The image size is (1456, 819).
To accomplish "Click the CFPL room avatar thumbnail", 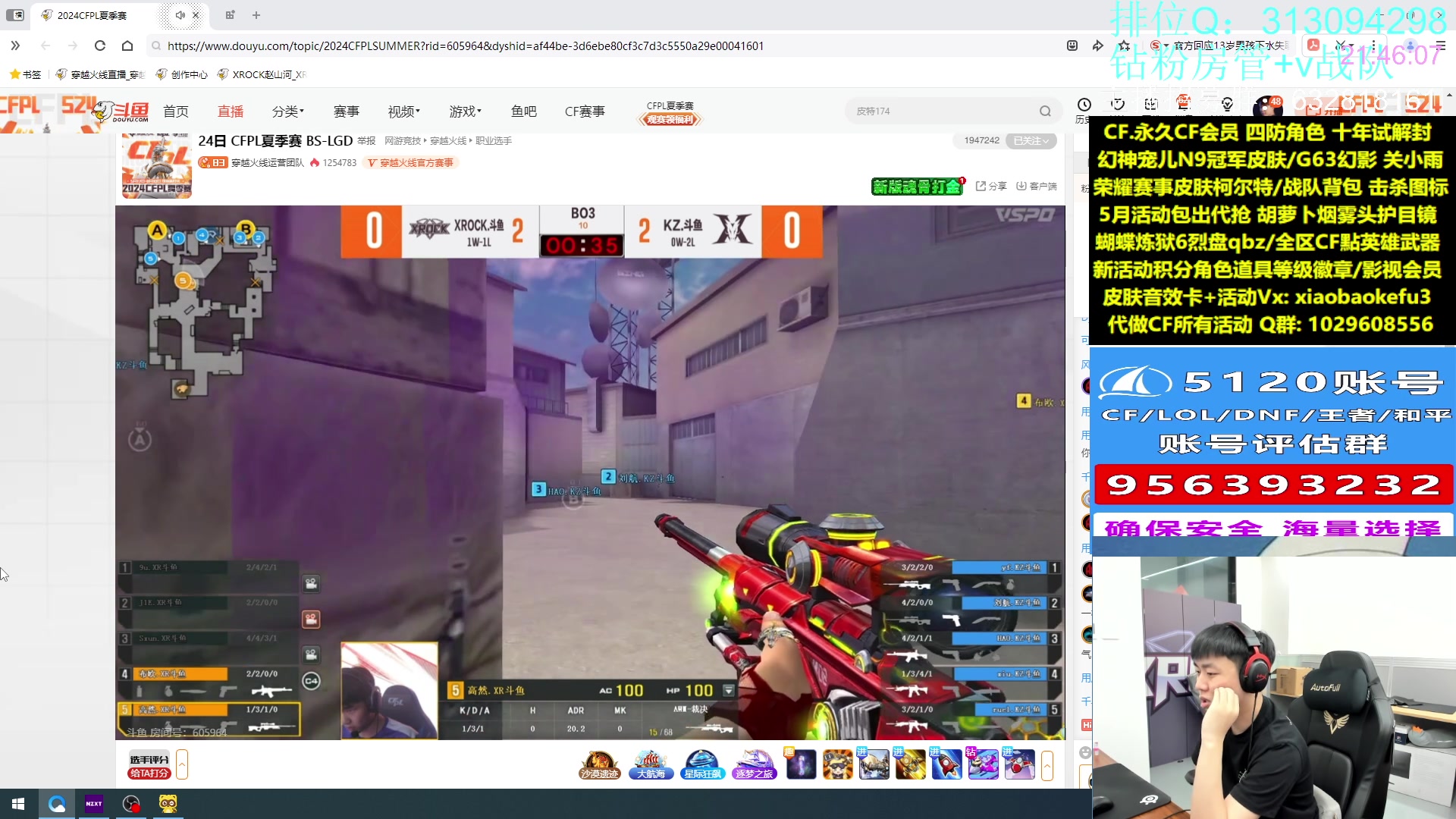I will pyautogui.click(x=157, y=166).
